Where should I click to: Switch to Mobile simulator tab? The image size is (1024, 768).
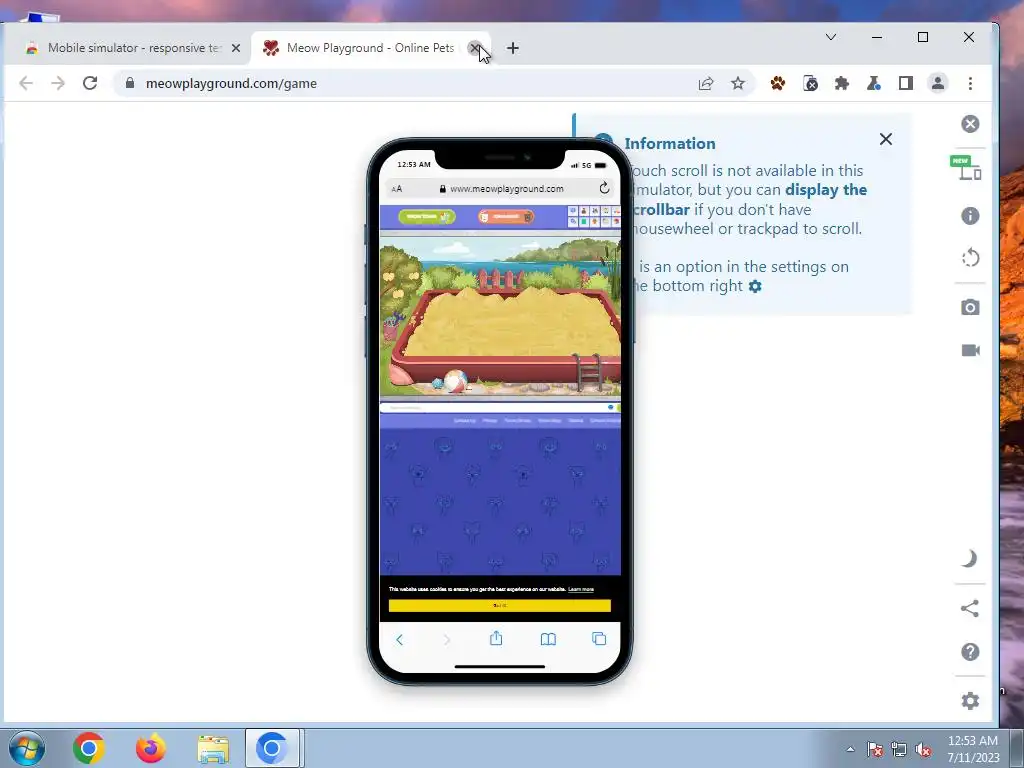tap(124, 48)
